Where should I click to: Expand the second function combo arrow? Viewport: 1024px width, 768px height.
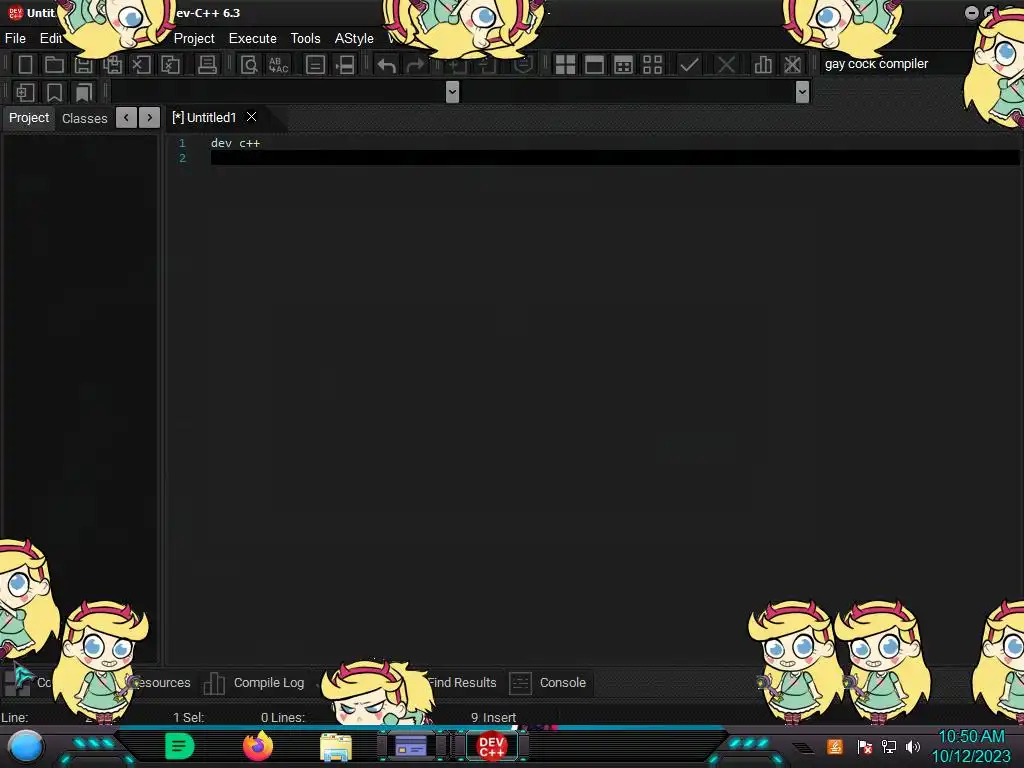[x=803, y=92]
